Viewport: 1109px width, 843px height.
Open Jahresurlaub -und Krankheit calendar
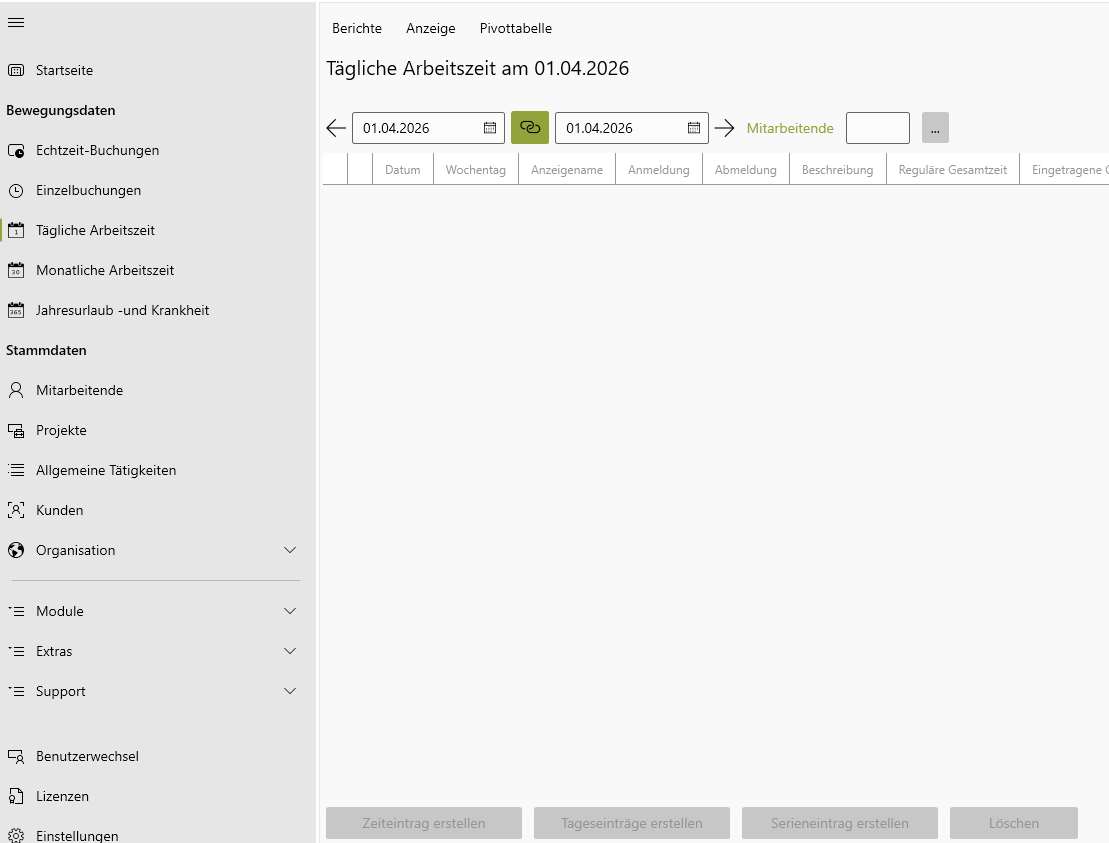tap(122, 310)
